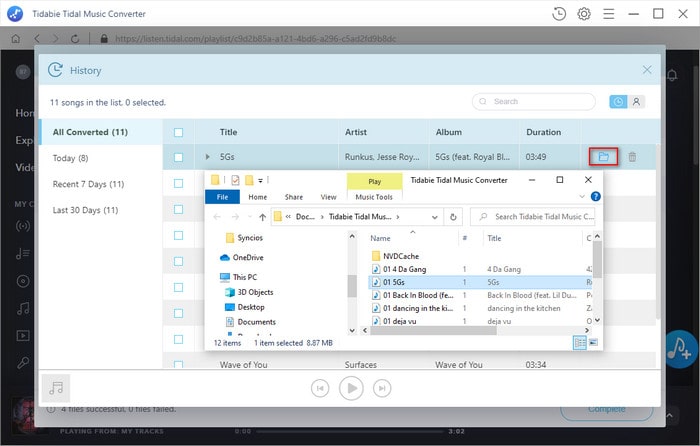Expand the Explorer ribbon chevron
The width and height of the screenshot is (700, 446).
582,196
